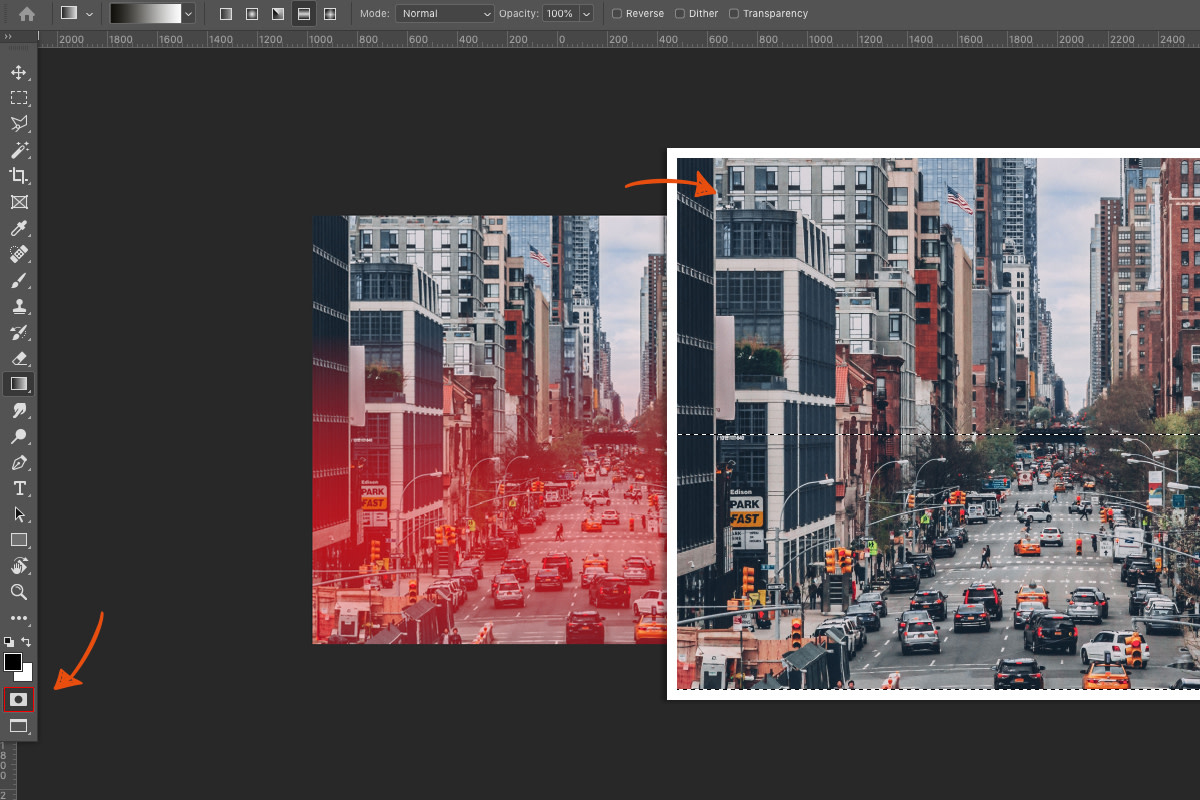
Task: Select the Spot Healing Brush tool
Action: coord(18,254)
